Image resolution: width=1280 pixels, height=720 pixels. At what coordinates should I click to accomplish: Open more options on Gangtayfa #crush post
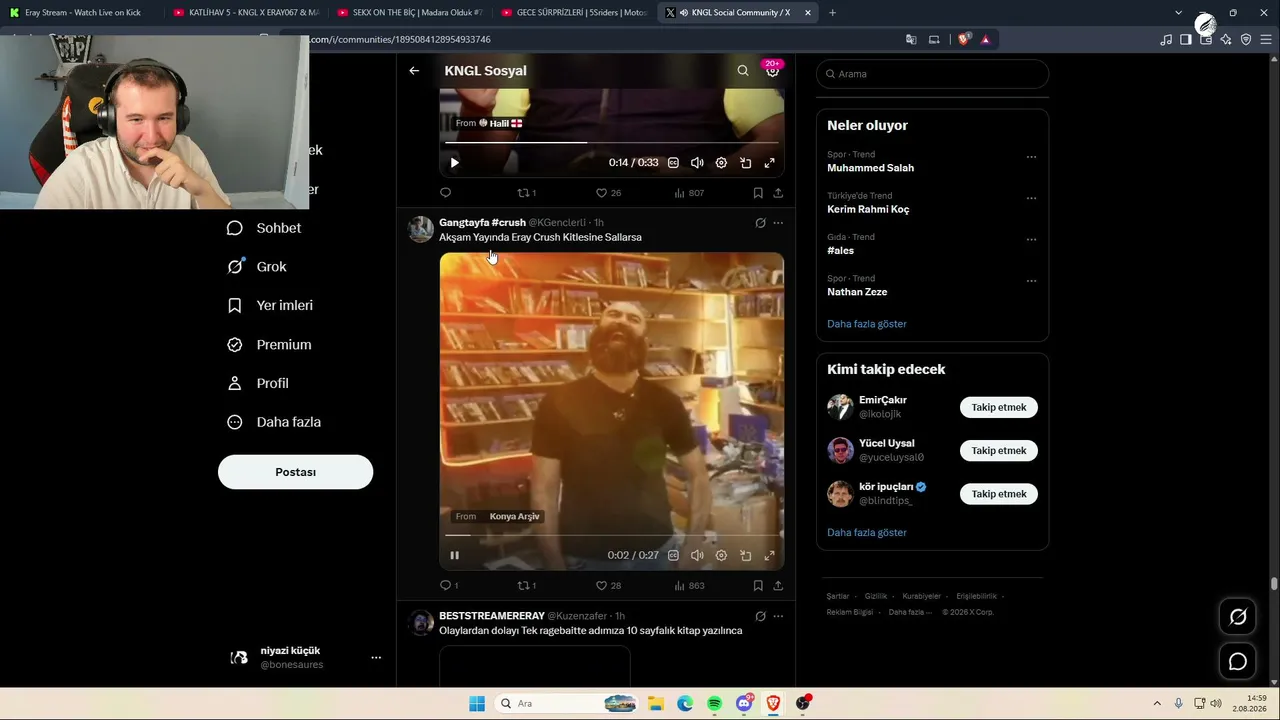(778, 223)
